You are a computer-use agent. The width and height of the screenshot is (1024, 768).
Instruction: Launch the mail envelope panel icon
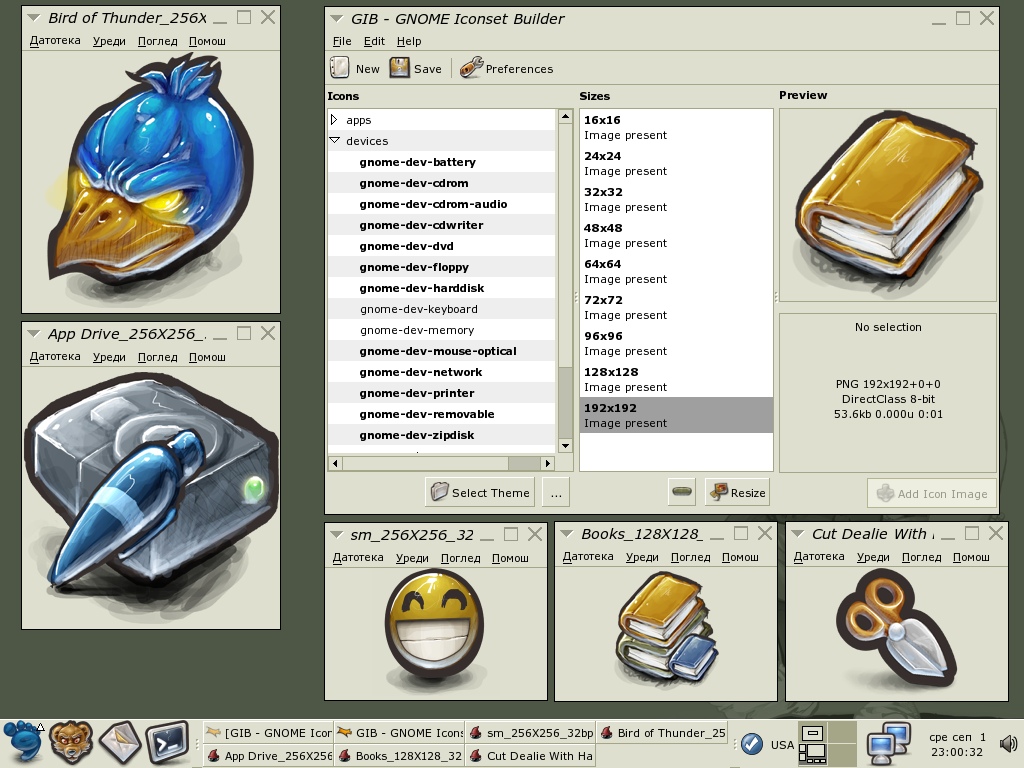pyautogui.click(x=118, y=743)
